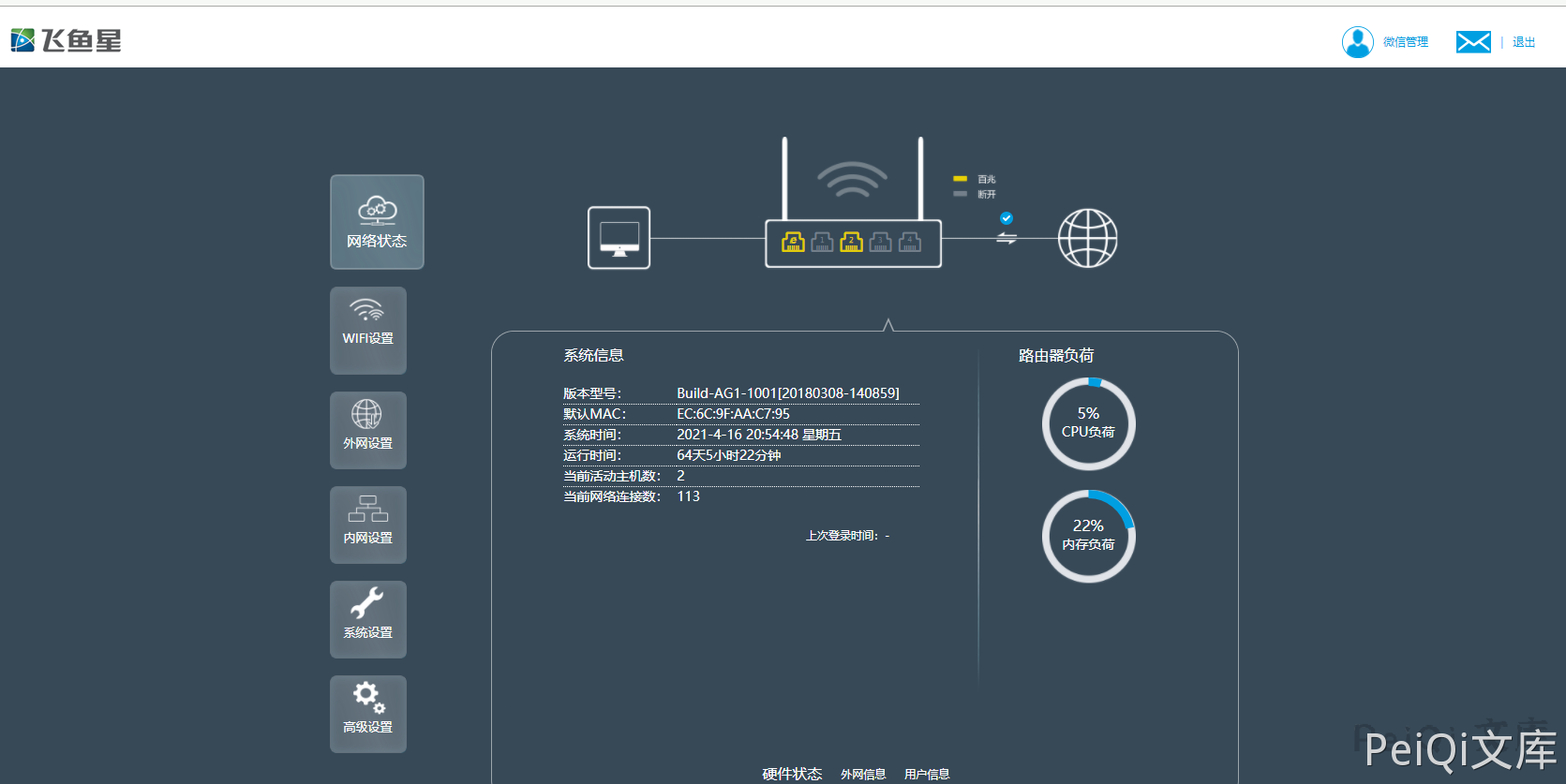1566x784 pixels.
Task: Select the grey LAN port 4
Action: point(909,243)
